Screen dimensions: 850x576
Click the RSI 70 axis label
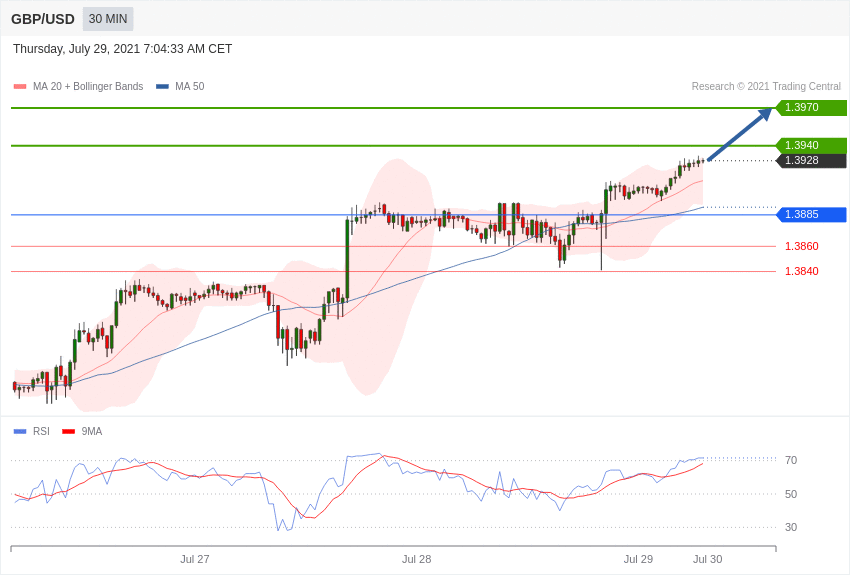point(791,461)
